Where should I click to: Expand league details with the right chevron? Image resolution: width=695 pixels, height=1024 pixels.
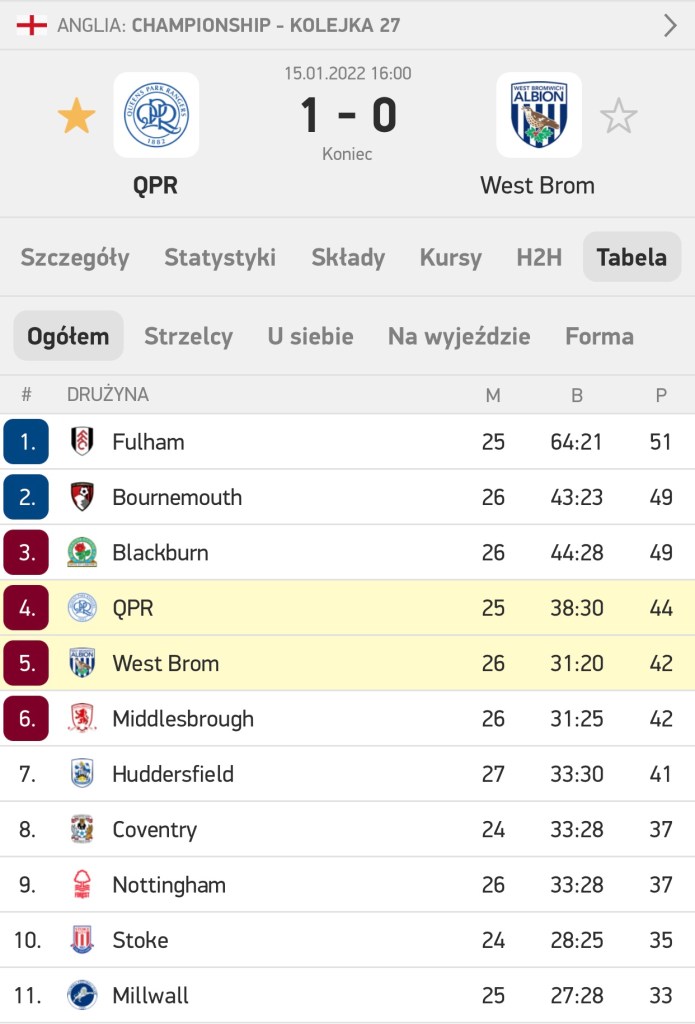(670, 25)
